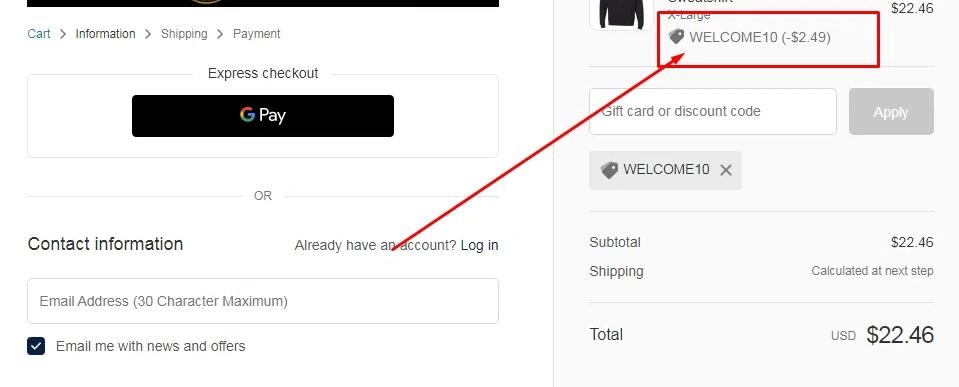The width and height of the screenshot is (959, 387).
Task: Click the Apply discount button
Action: click(891, 111)
